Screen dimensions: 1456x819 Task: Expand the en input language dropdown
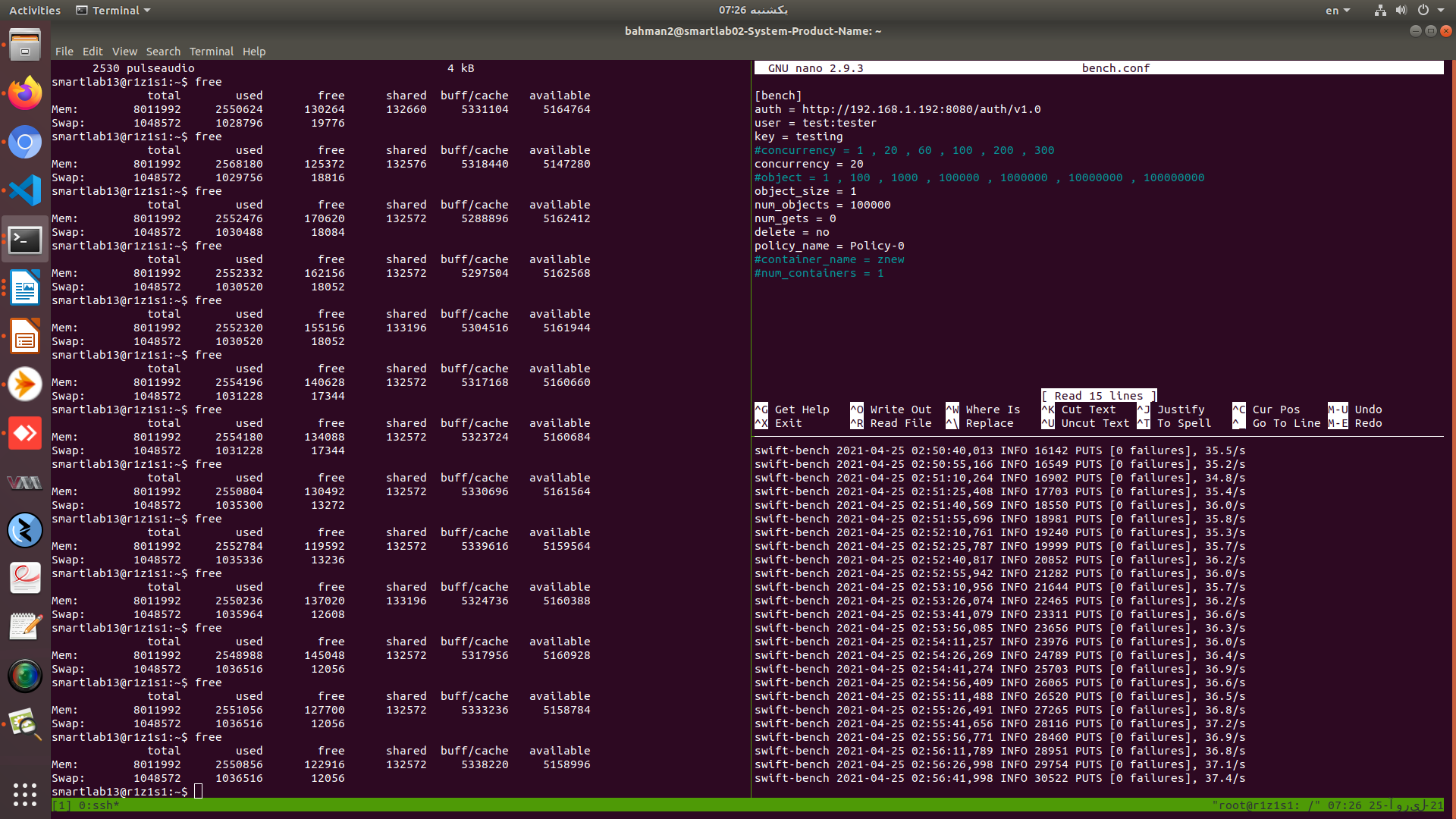pyautogui.click(x=1338, y=10)
